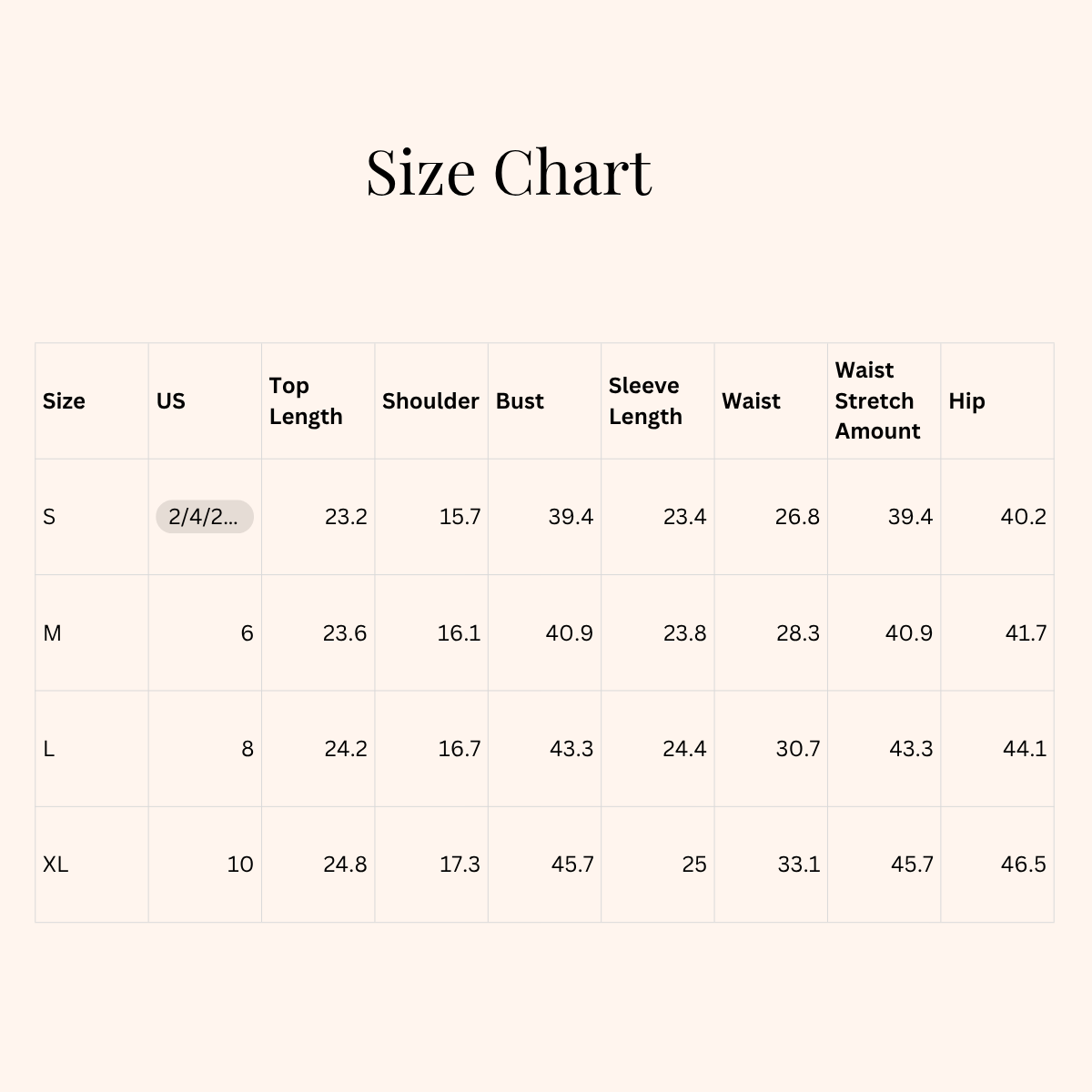Image resolution: width=1092 pixels, height=1092 pixels.
Task: Select Hip cell 46.5 for XL
Action: 1023,864
